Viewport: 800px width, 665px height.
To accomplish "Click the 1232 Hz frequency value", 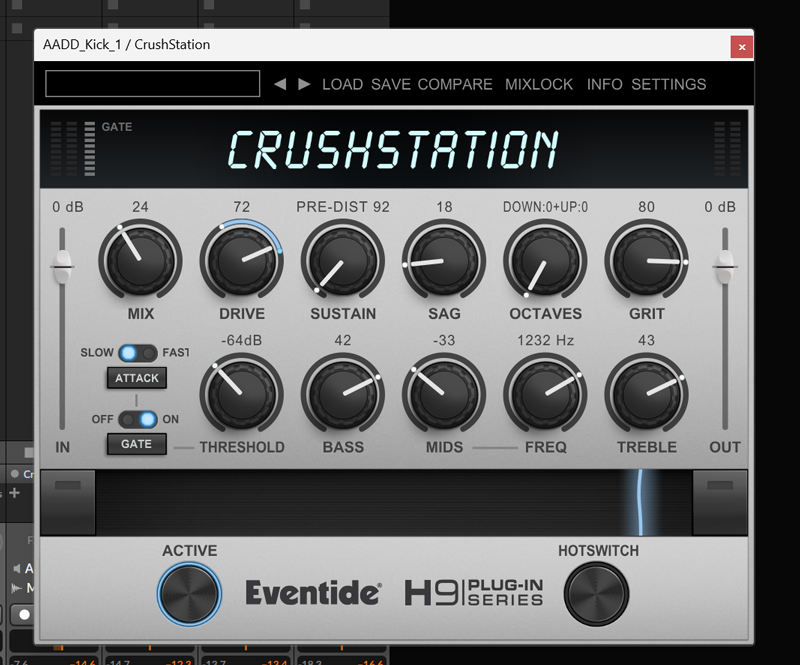I will [545, 340].
